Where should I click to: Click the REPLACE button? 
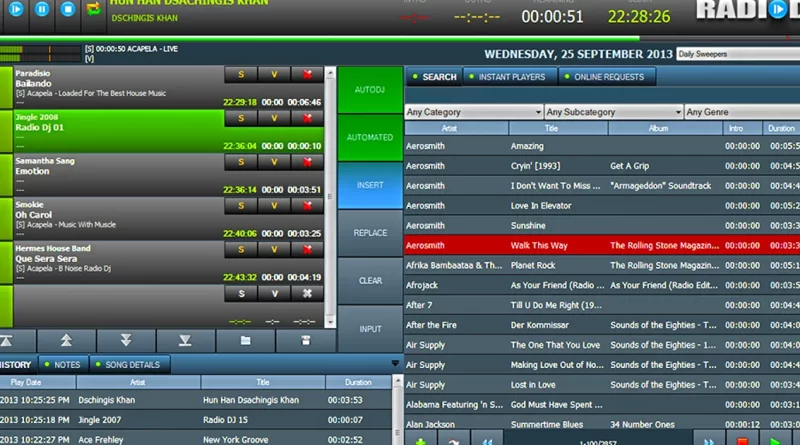(x=370, y=233)
